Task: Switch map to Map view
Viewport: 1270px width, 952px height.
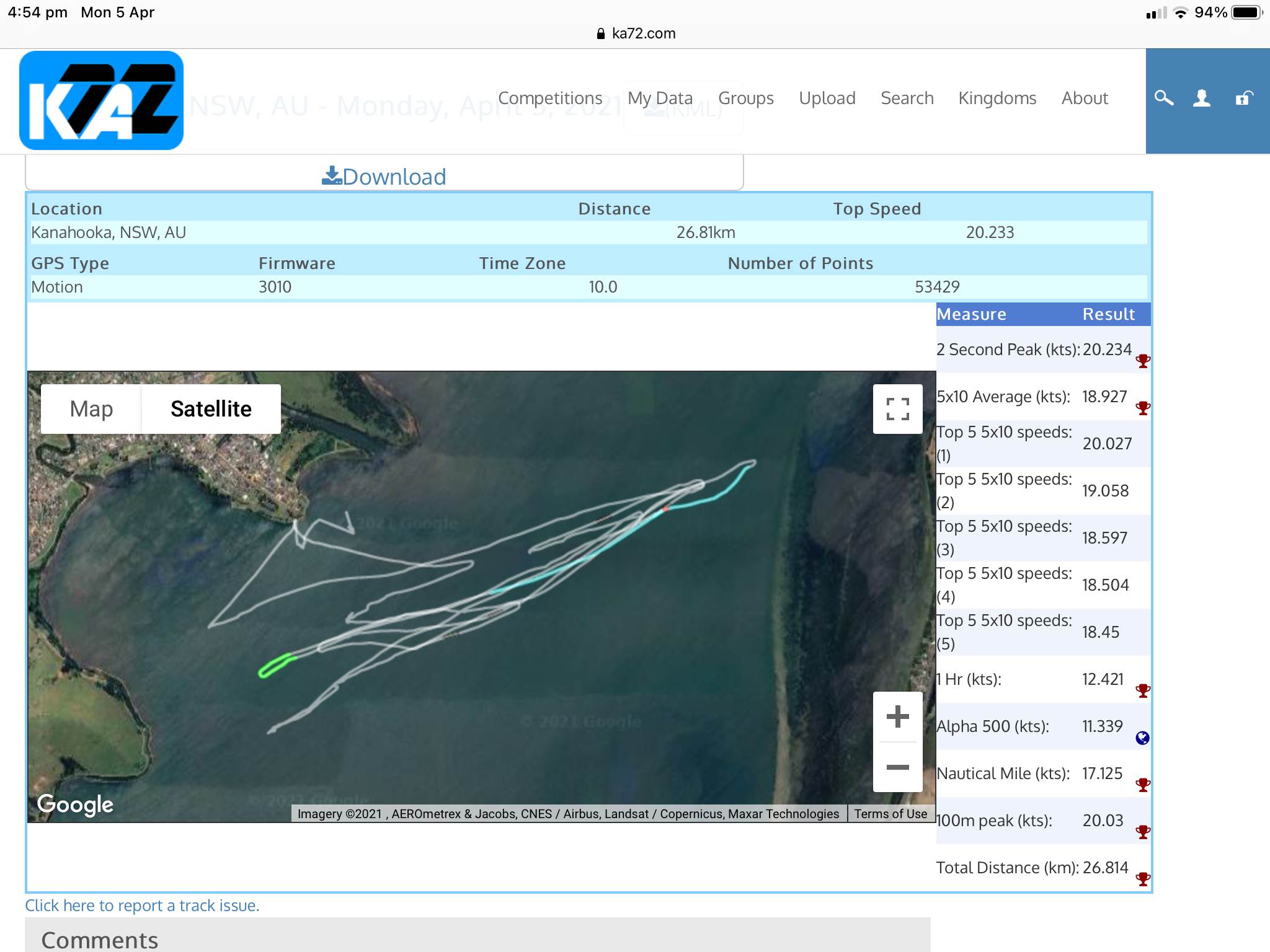Action: [91, 409]
